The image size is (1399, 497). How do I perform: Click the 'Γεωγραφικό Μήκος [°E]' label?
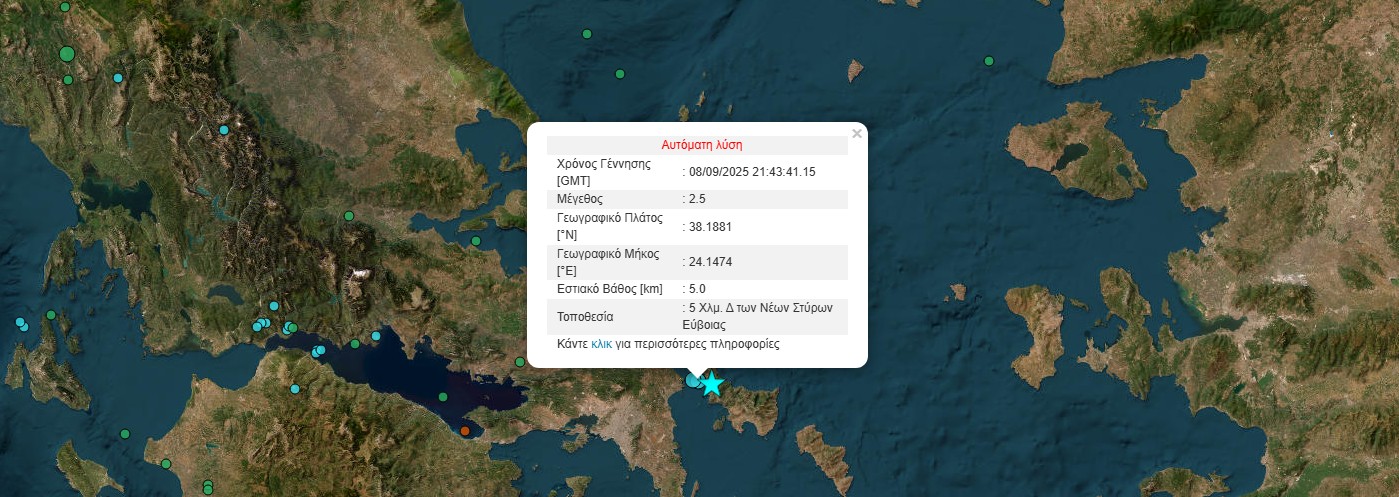point(608,262)
